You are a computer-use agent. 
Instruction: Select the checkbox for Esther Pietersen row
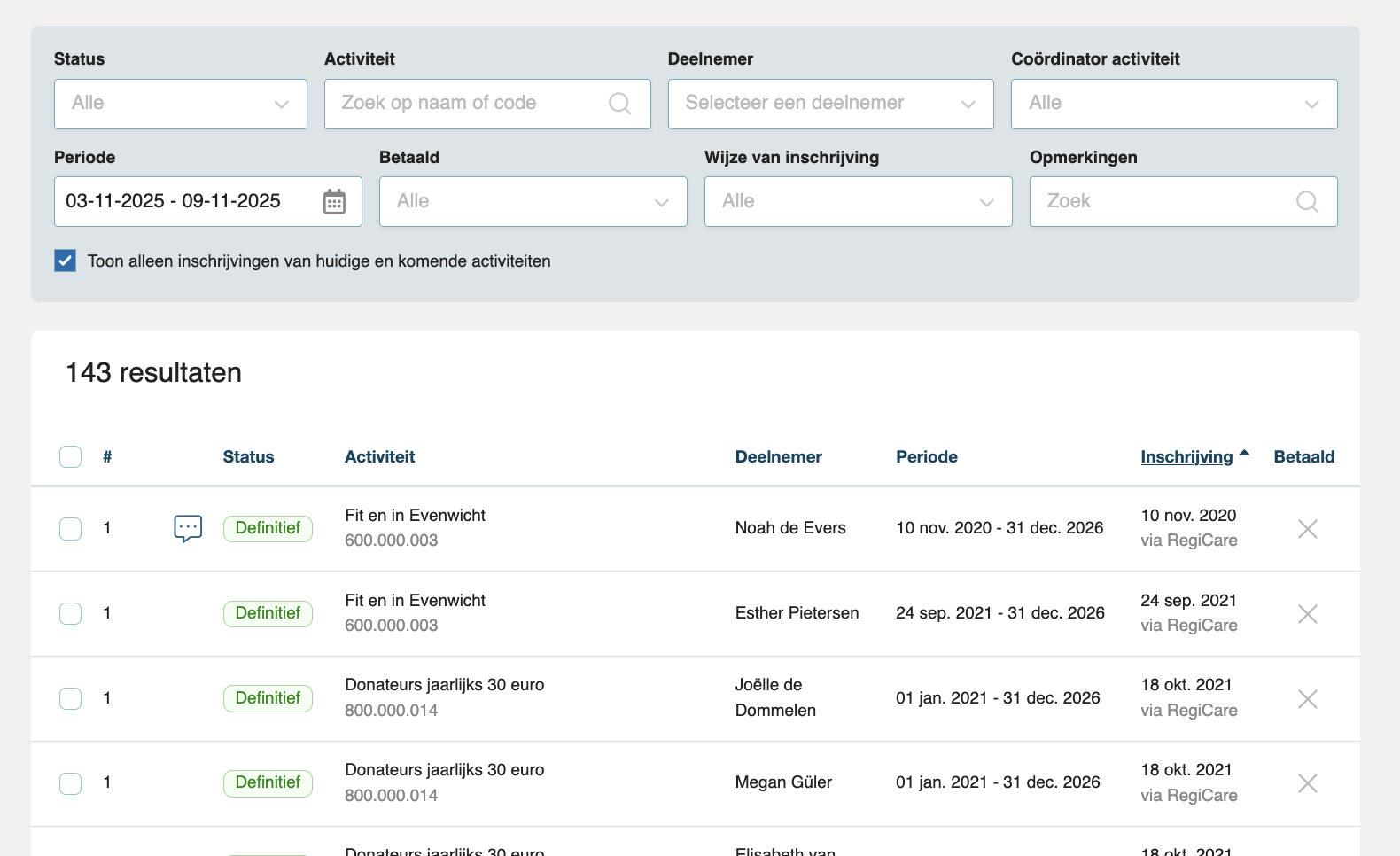tap(71, 613)
